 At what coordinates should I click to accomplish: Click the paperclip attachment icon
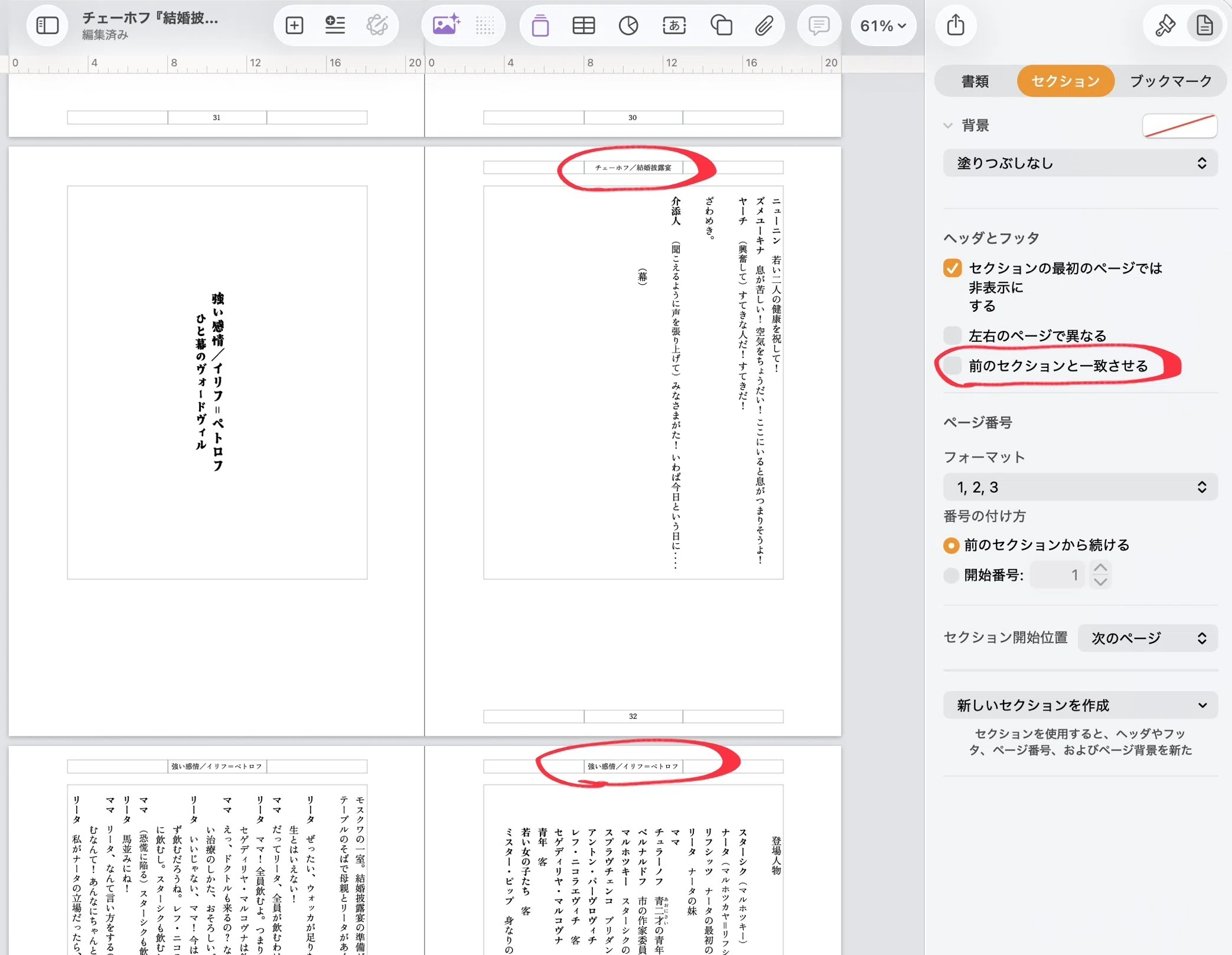coord(764,25)
